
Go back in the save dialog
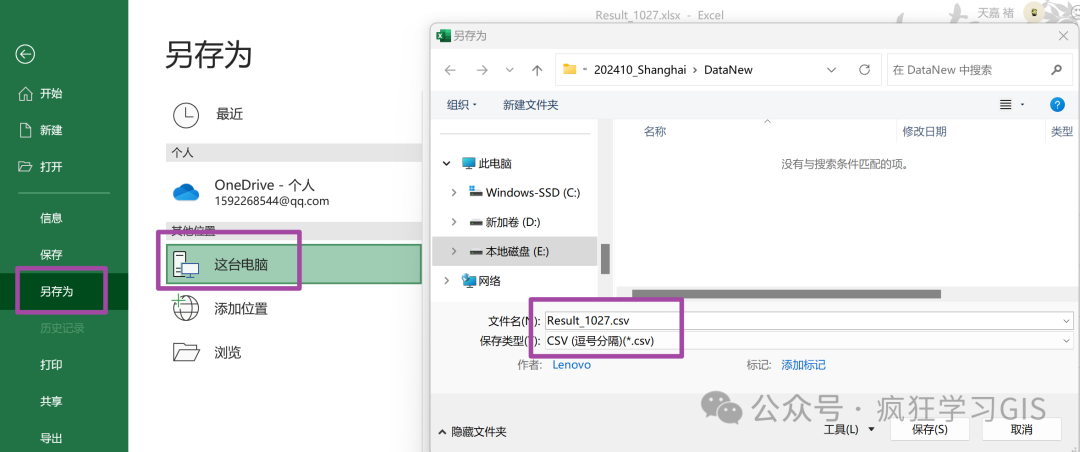click(x=450, y=70)
